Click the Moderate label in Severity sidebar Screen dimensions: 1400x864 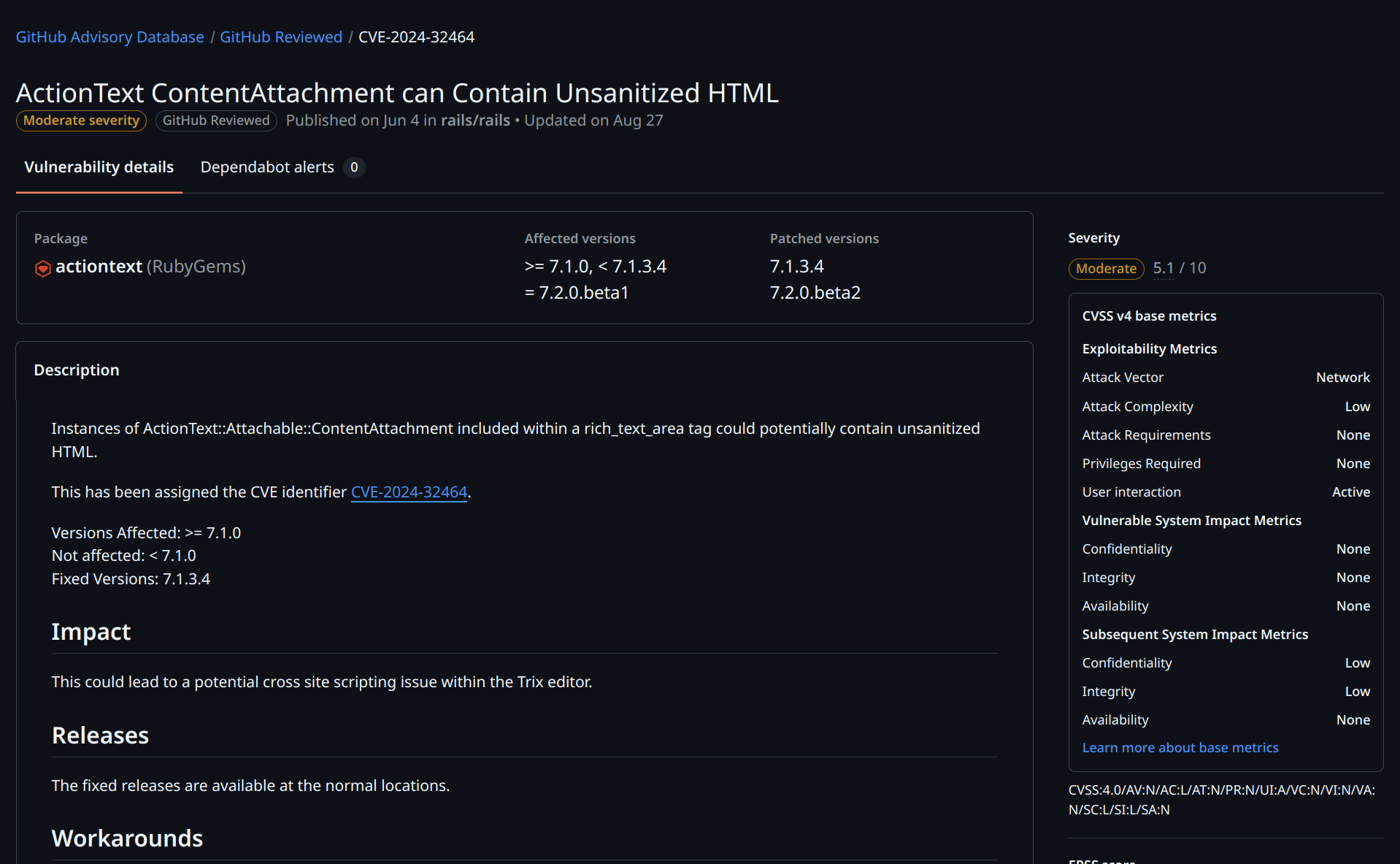pos(1106,268)
